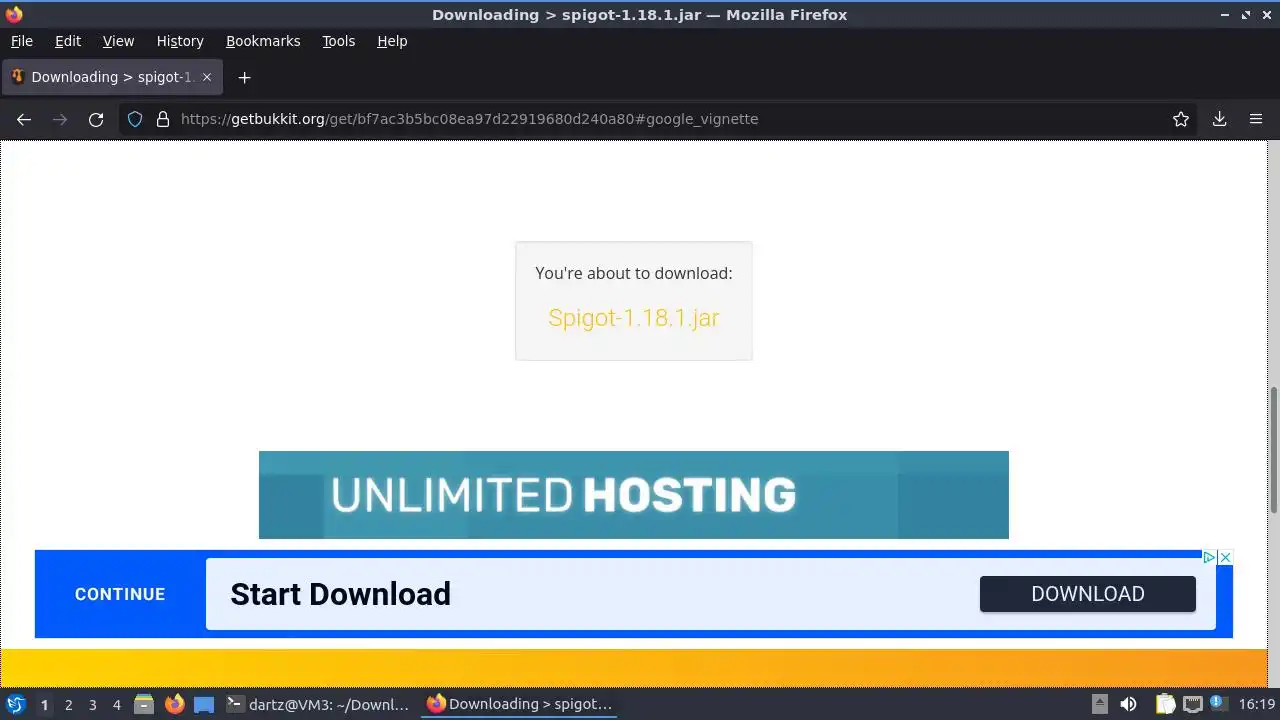The height and width of the screenshot is (720, 1280).
Task: Switch to workspace 4
Action: click(116, 705)
